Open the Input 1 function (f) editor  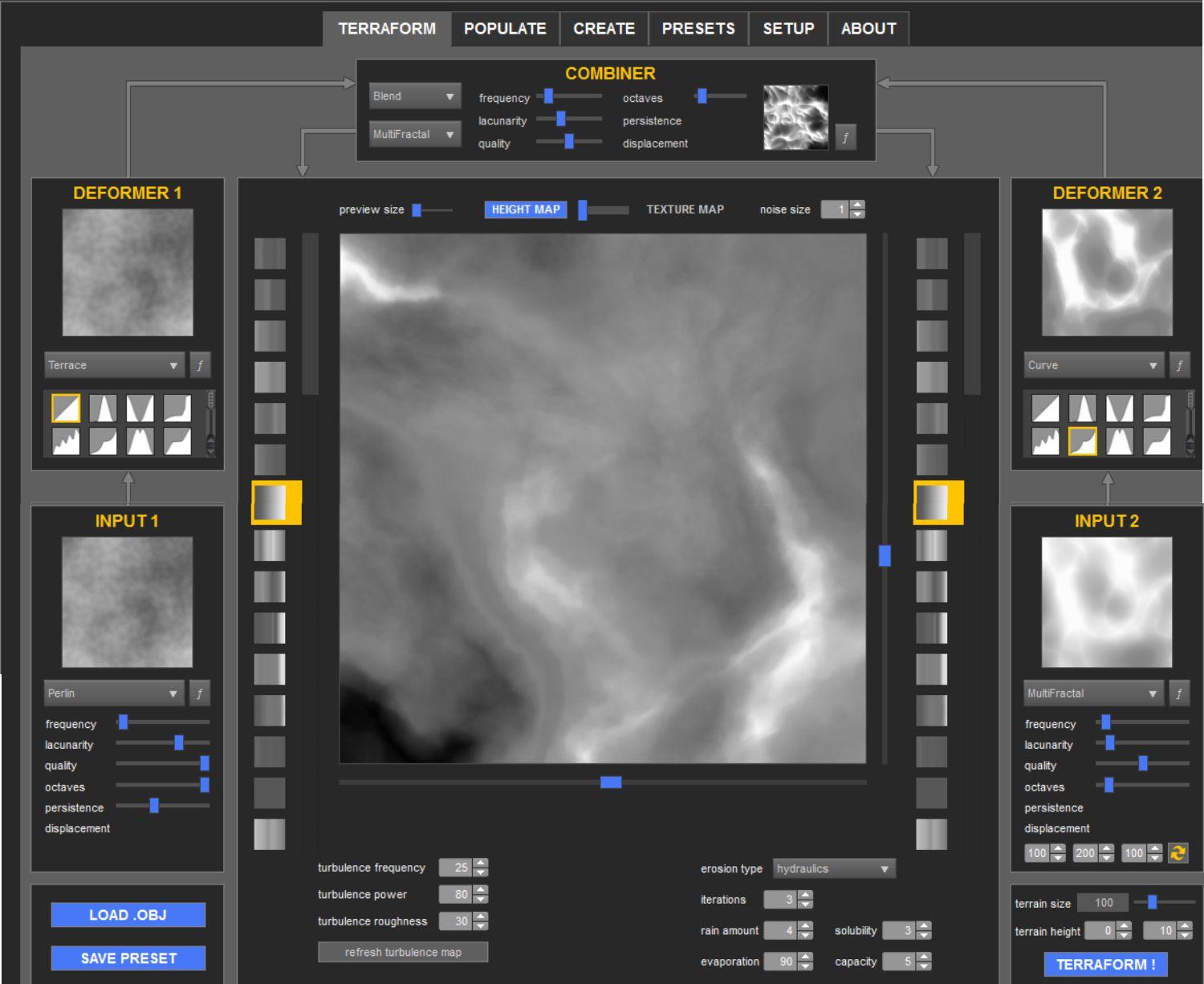[199, 693]
